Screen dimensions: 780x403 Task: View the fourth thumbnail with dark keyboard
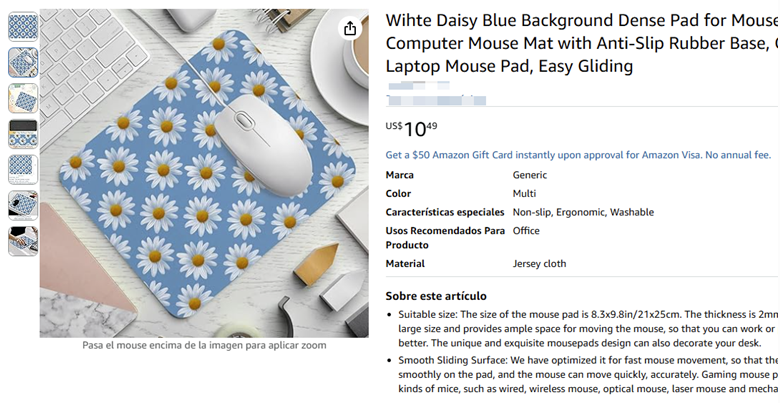23,133
